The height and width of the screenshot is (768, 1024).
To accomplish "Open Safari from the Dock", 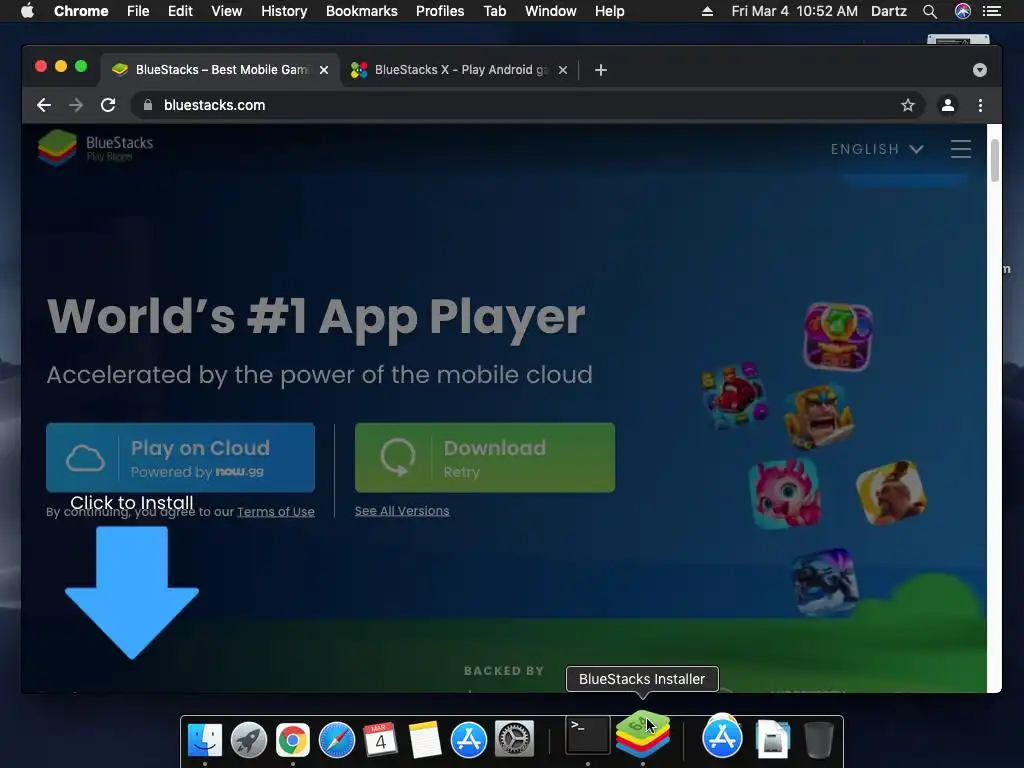I will point(336,739).
